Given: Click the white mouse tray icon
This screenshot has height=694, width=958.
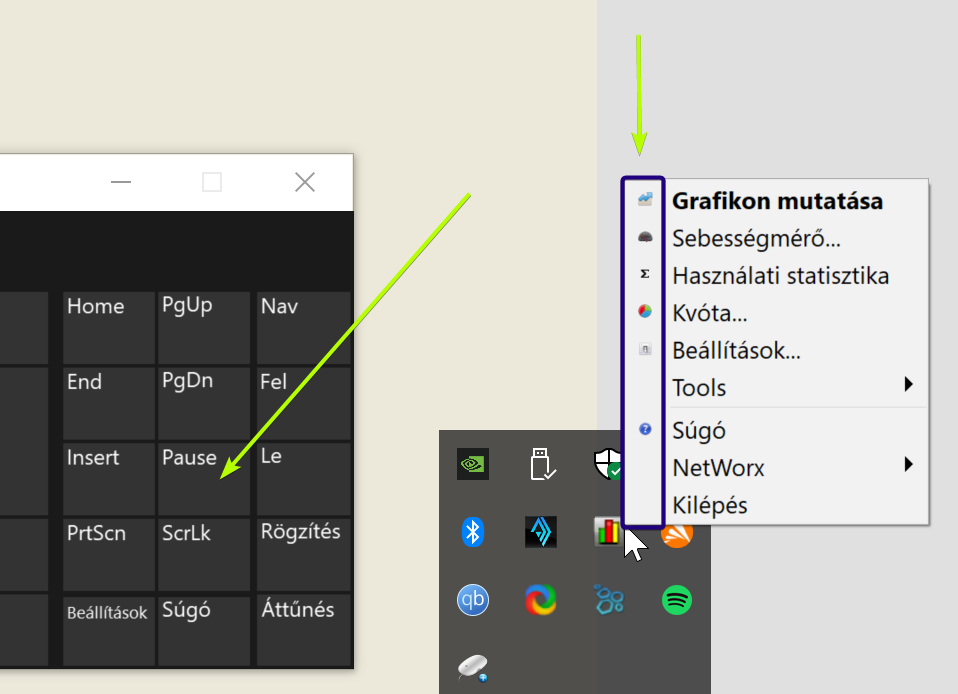Looking at the screenshot, I should pos(472,667).
